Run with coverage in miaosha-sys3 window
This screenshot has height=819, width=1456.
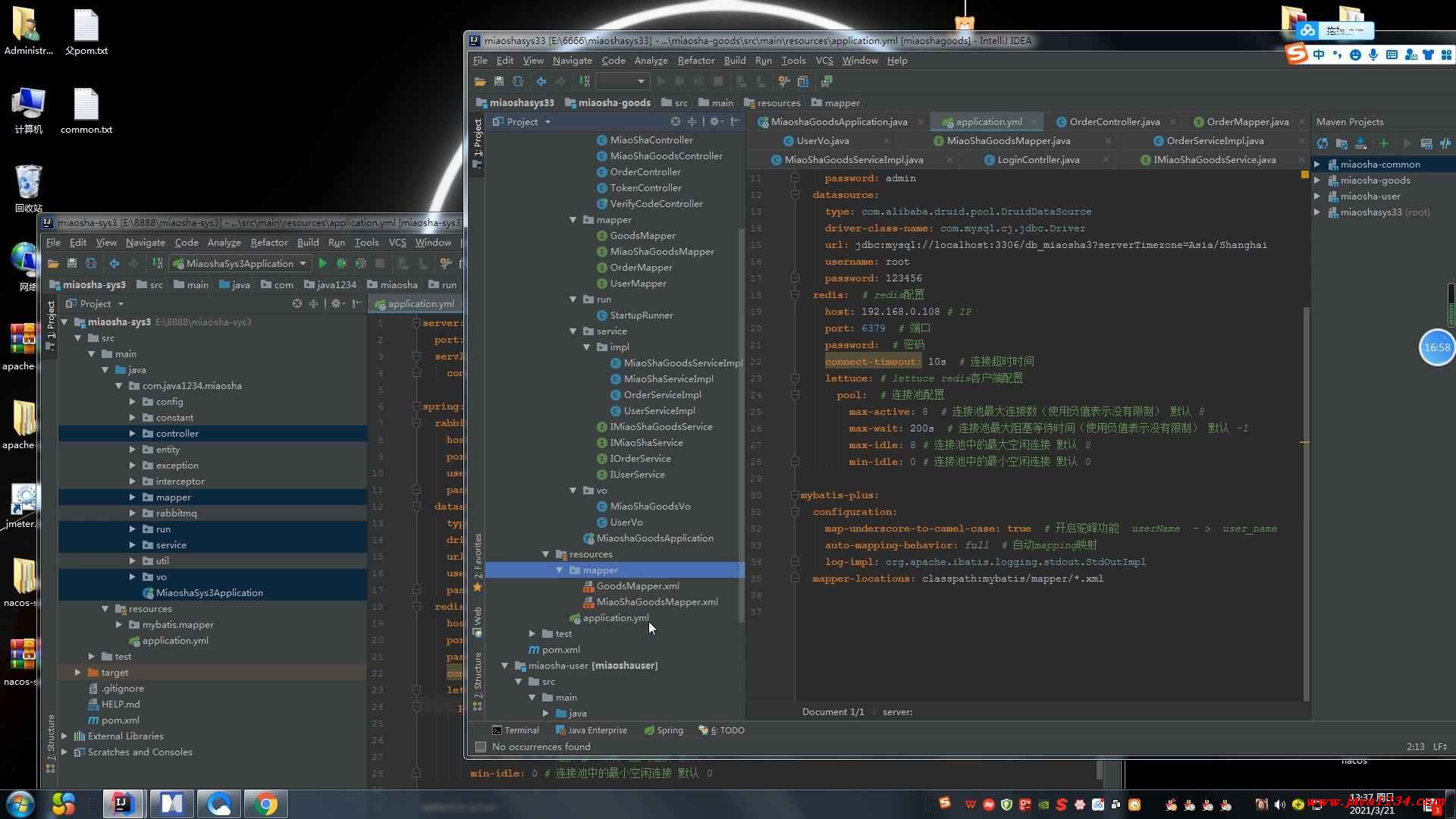[x=361, y=263]
